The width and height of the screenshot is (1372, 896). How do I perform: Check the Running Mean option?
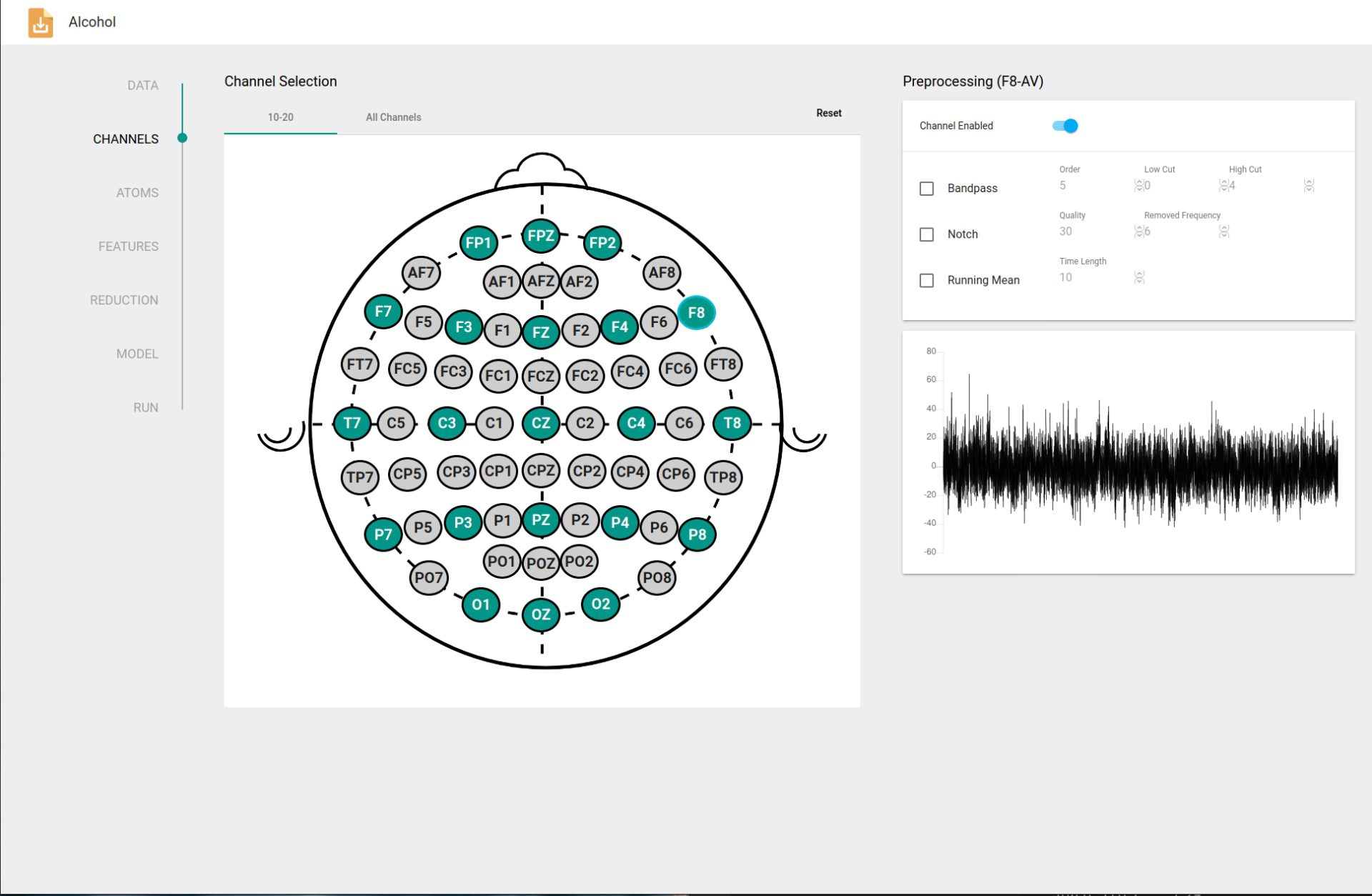(927, 280)
